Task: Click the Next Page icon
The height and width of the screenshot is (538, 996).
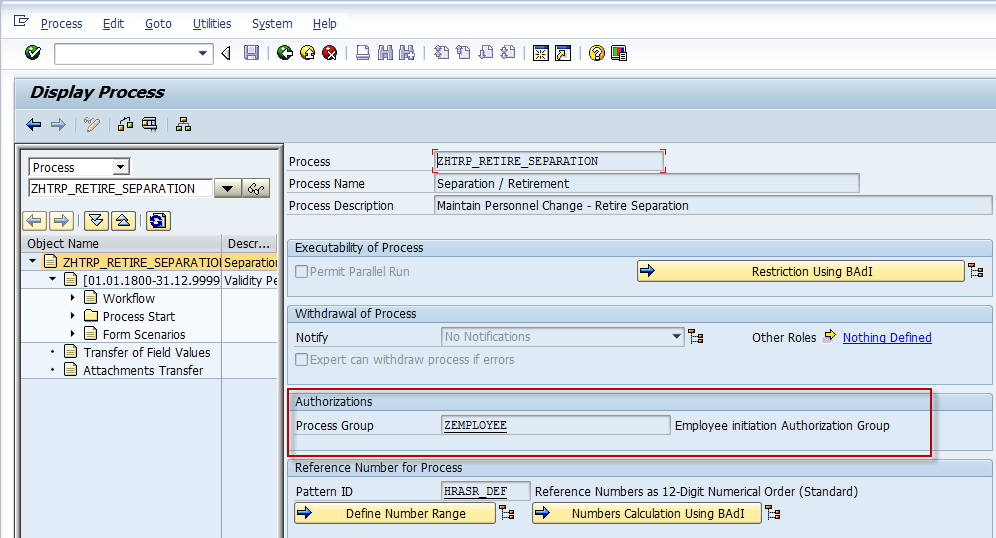Action: pos(486,53)
